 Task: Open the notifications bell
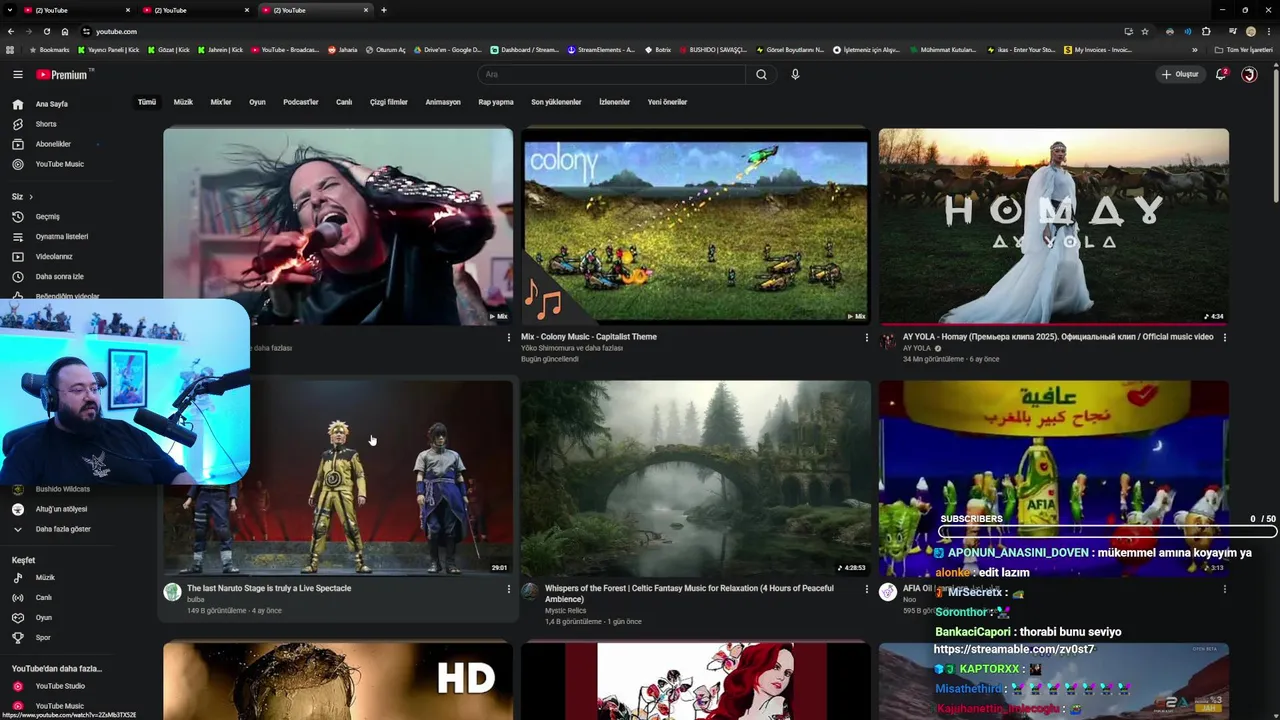point(1221,74)
